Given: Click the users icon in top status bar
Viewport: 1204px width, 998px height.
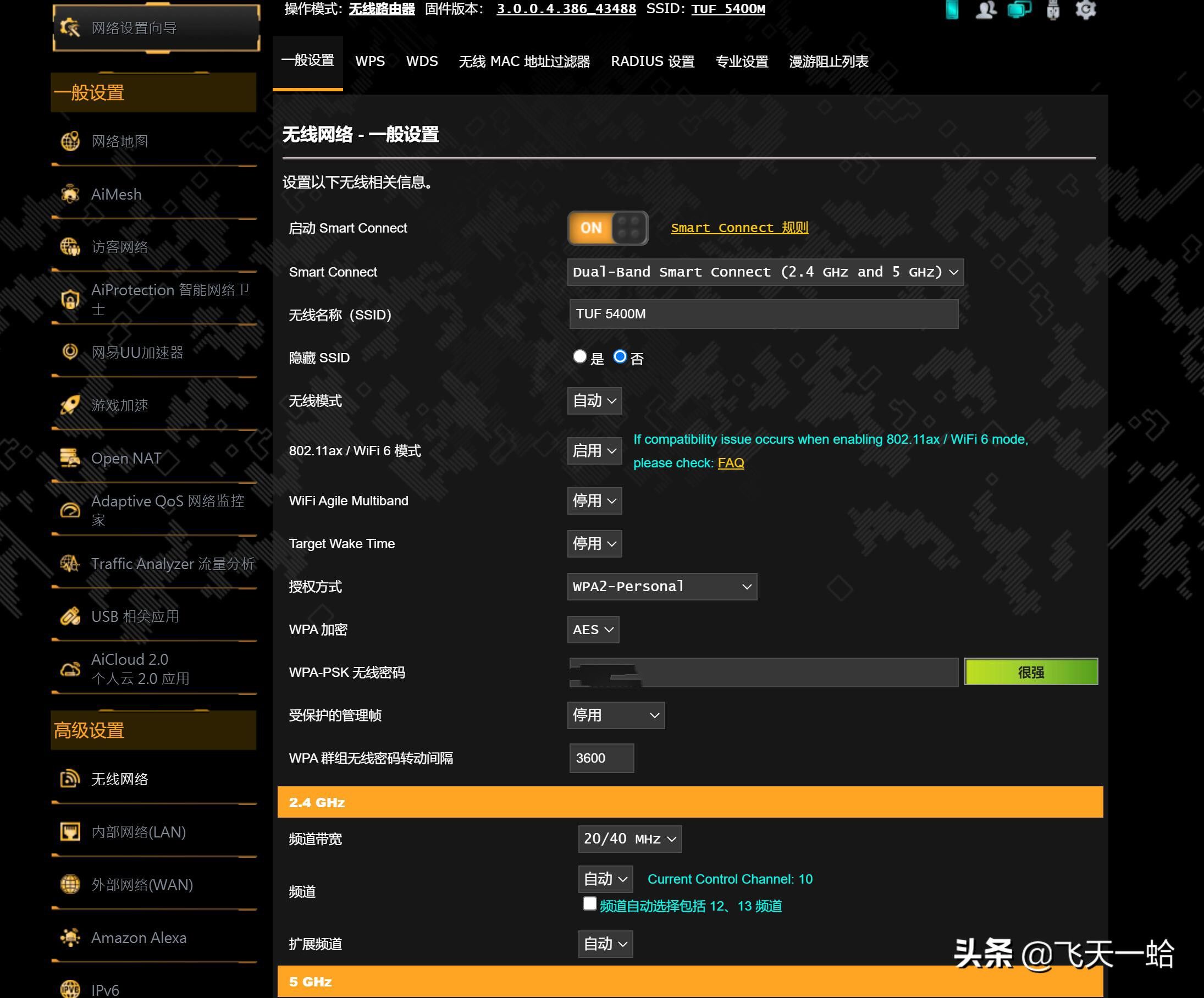Looking at the screenshot, I should [986, 9].
